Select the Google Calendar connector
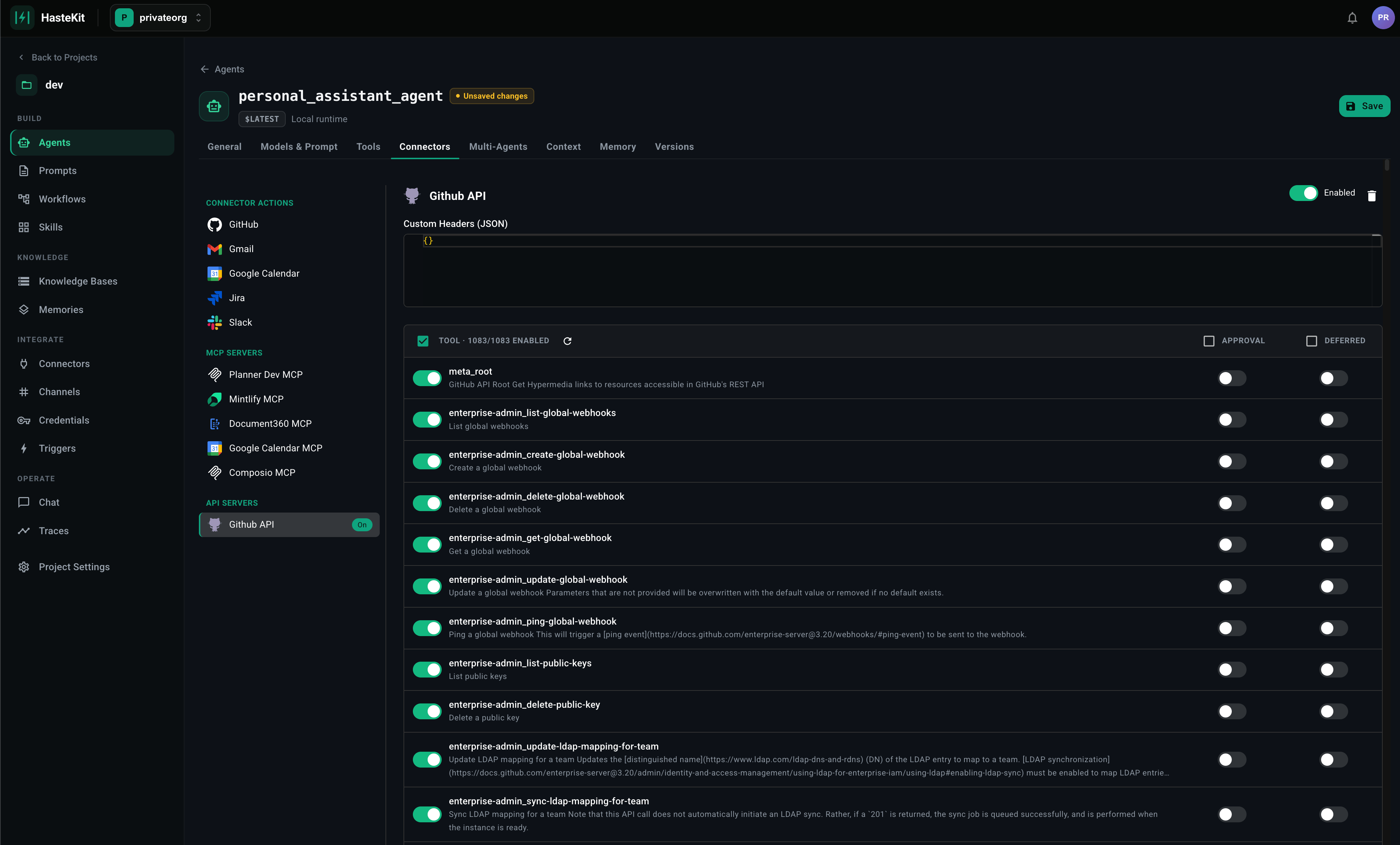This screenshot has height=845, width=1400. 289,273
